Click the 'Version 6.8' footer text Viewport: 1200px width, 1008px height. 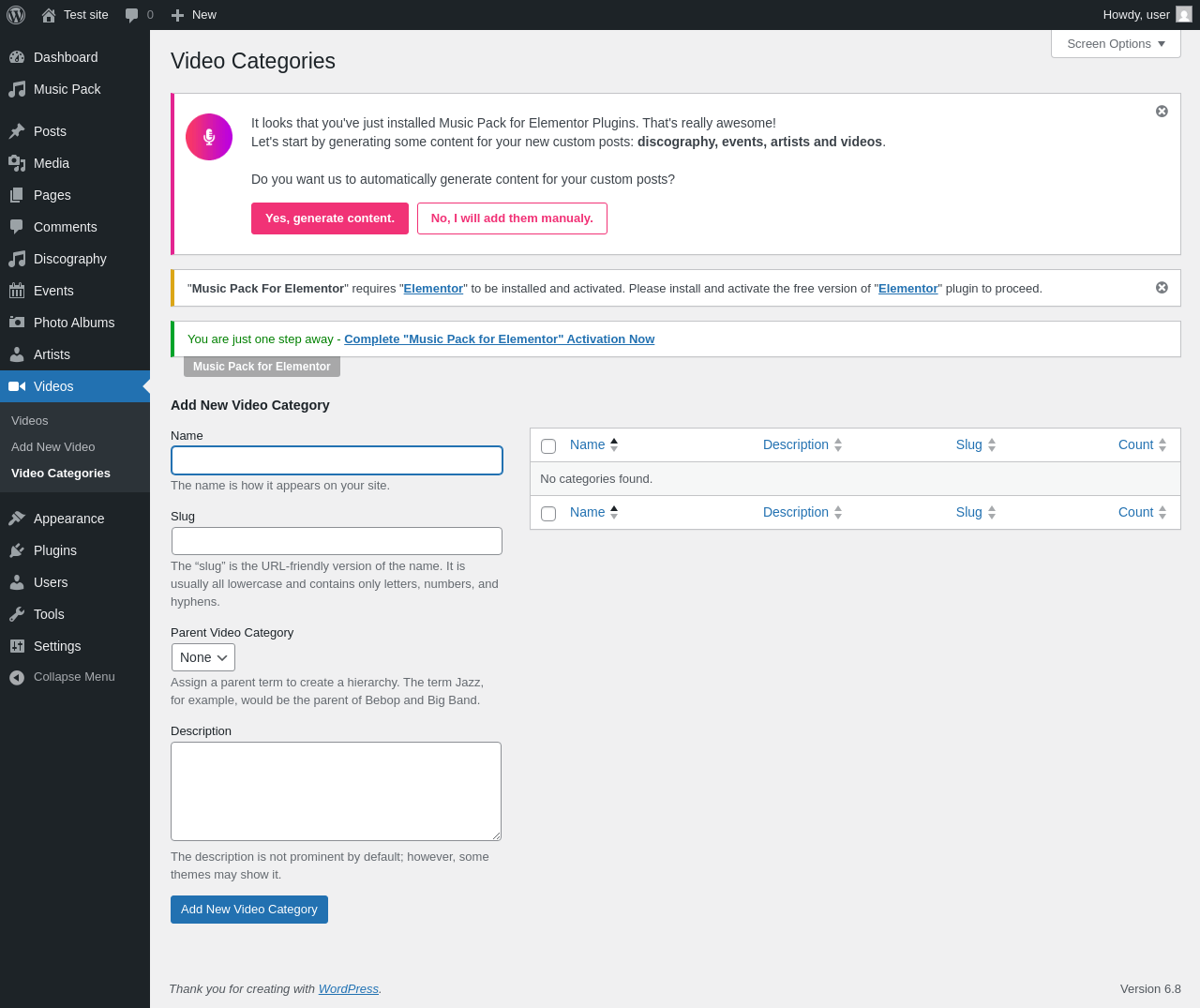(x=1150, y=989)
